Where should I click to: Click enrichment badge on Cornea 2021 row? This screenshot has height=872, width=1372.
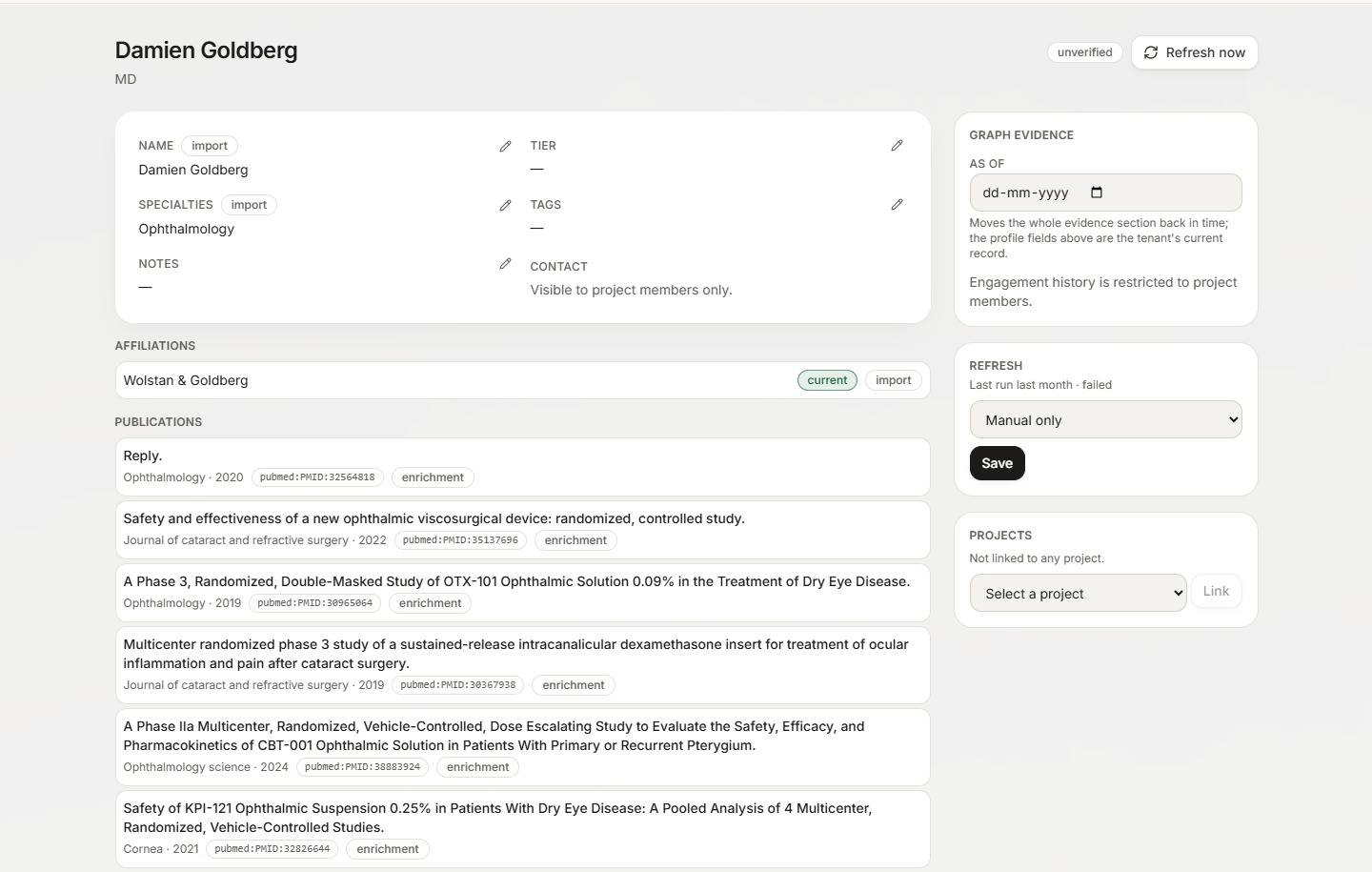tap(388, 849)
